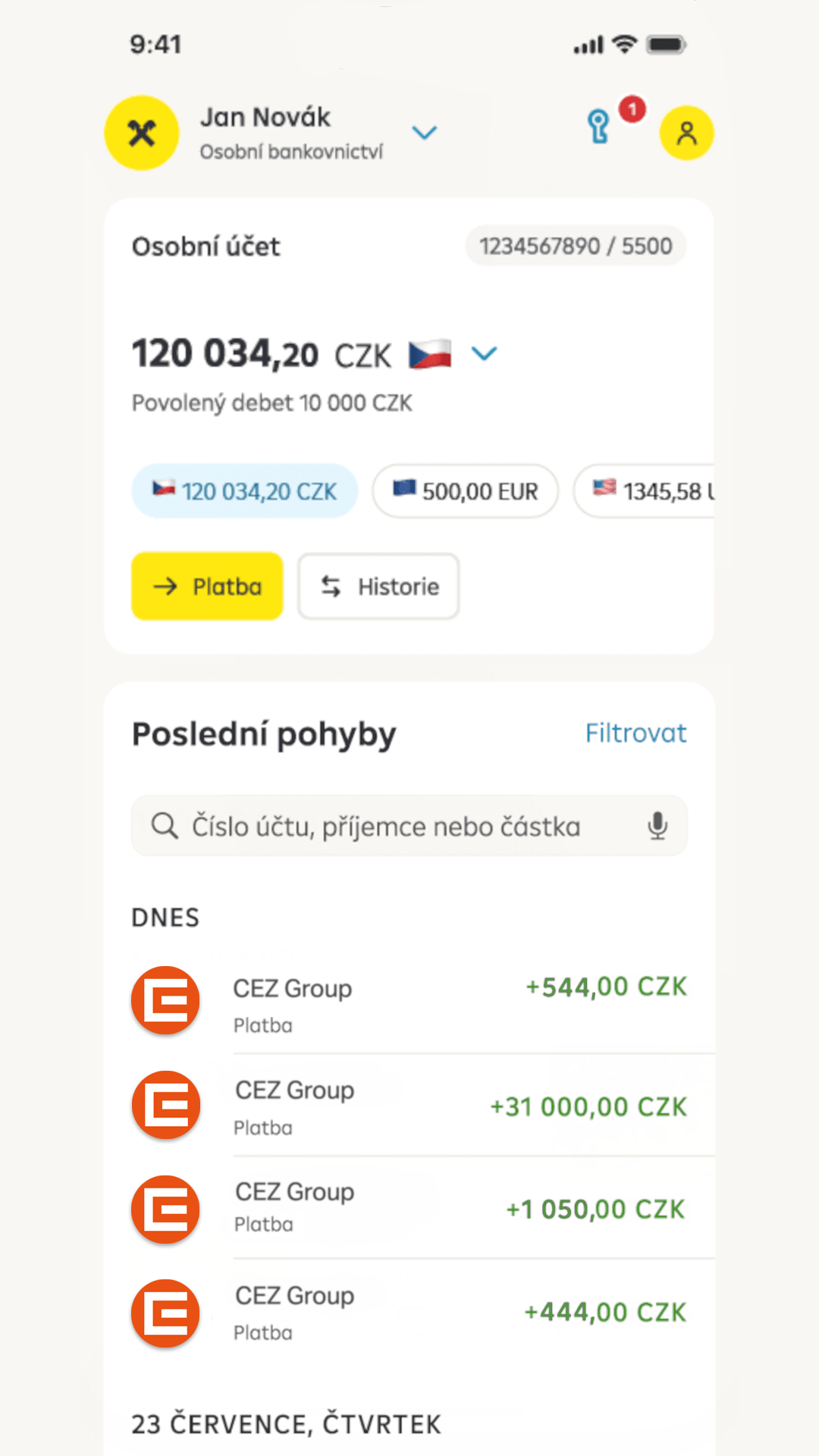Tap the Filtrovat link
The height and width of the screenshot is (1456, 819).
pyautogui.click(x=635, y=733)
